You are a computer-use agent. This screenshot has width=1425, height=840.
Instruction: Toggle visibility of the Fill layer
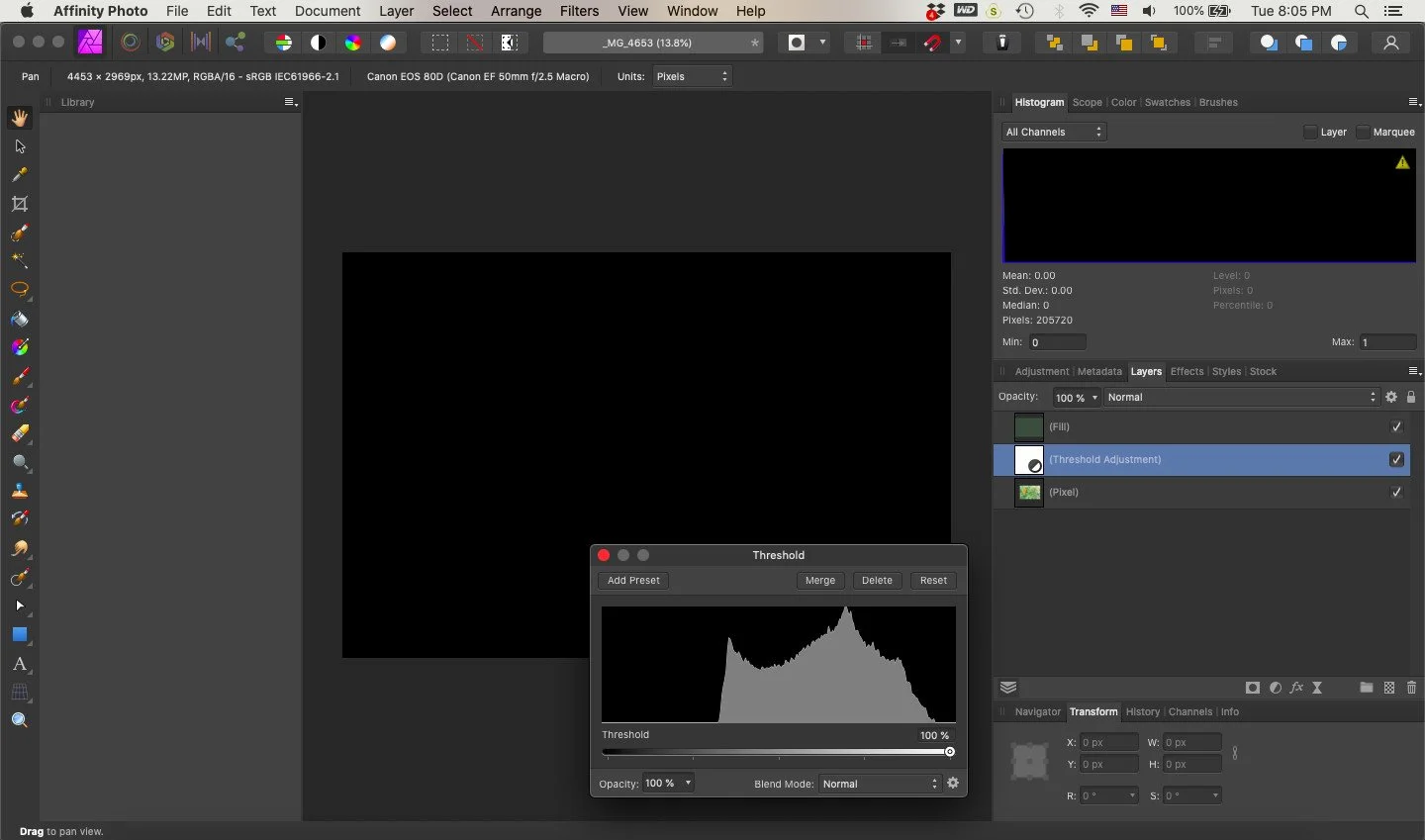pos(1396,426)
